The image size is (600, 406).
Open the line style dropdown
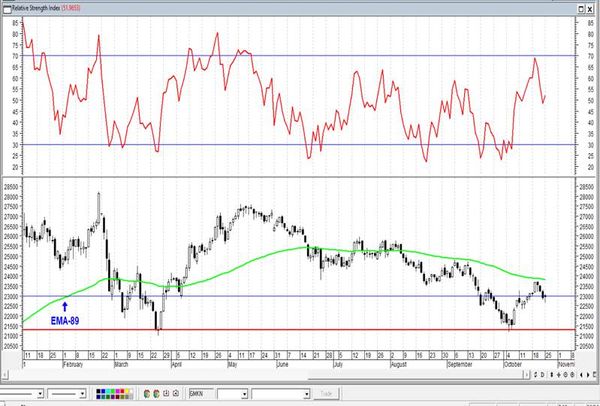pos(40,393)
